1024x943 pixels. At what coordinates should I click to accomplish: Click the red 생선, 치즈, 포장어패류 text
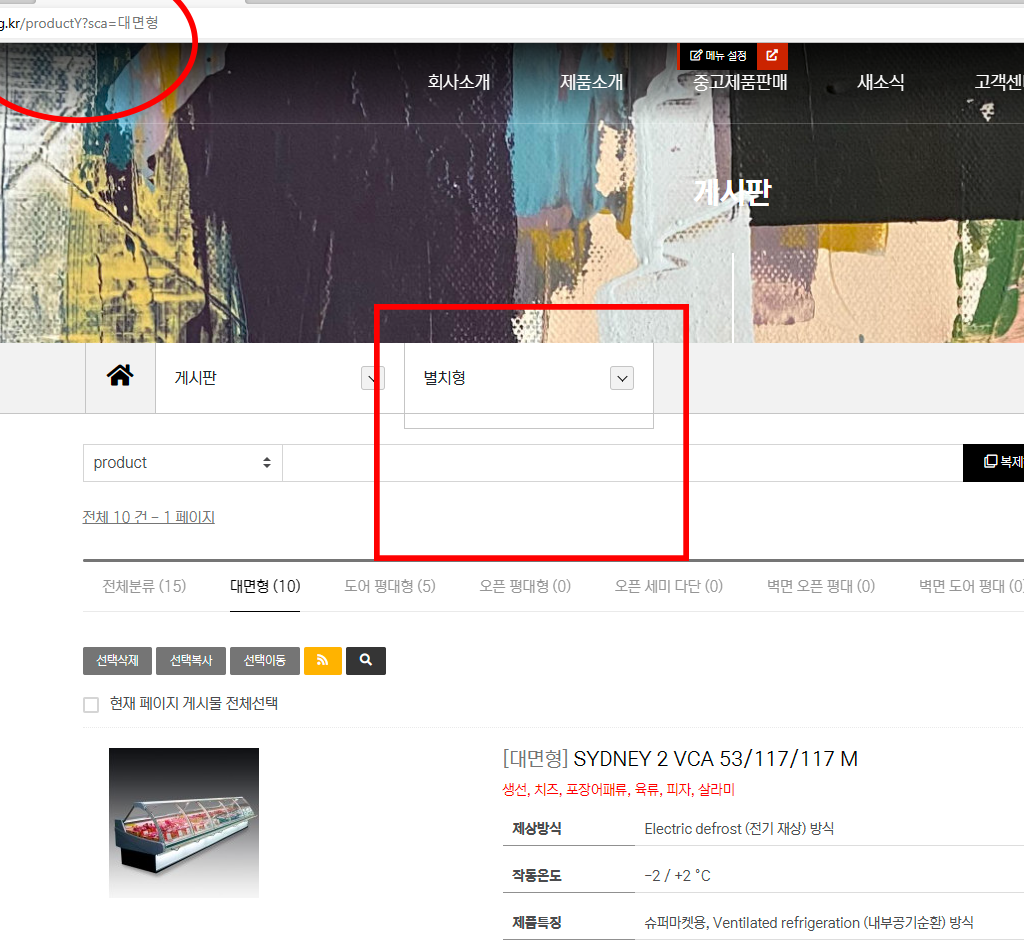click(x=618, y=790)
